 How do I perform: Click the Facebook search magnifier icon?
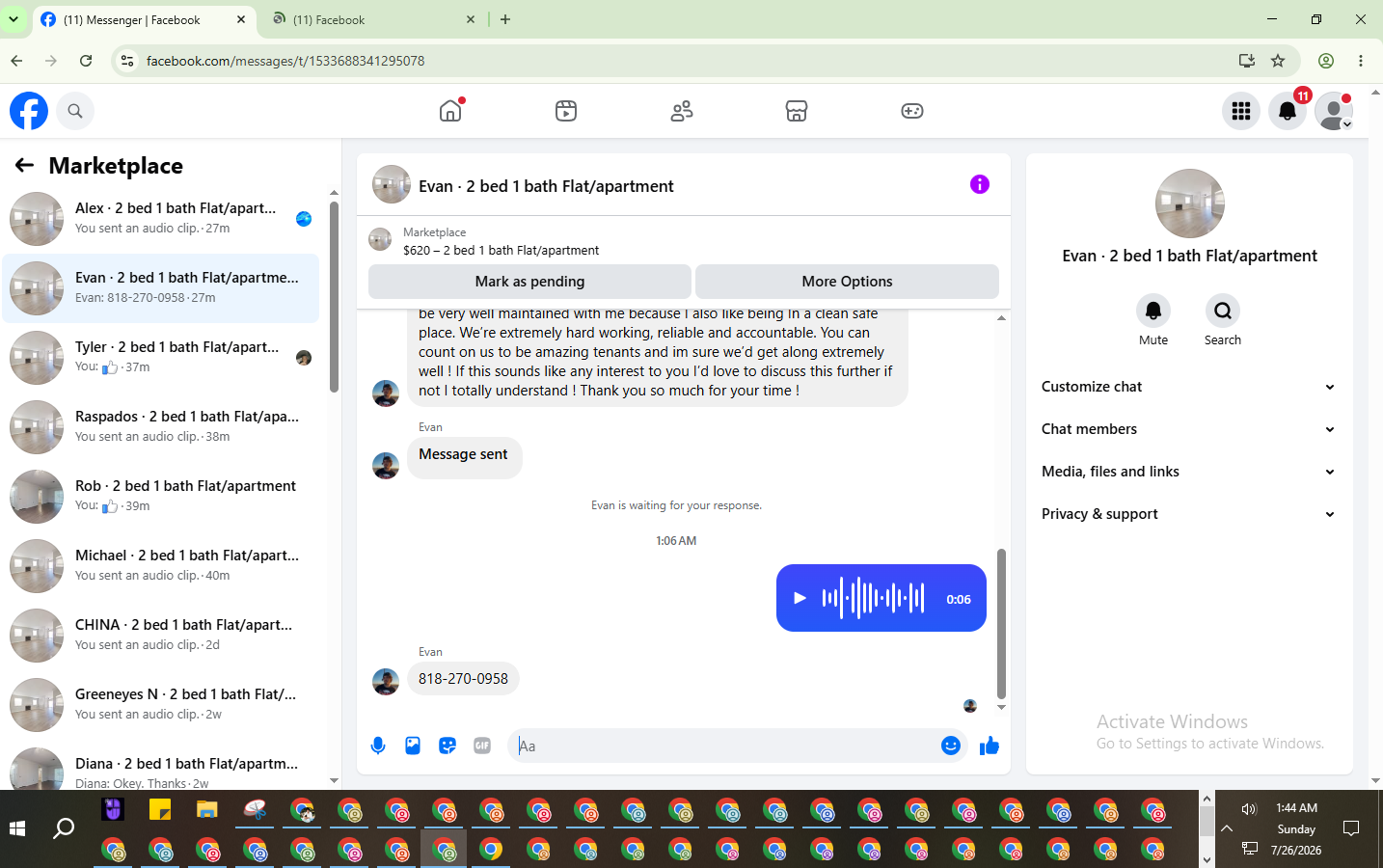pyautogui.click(x=75, y=111)
